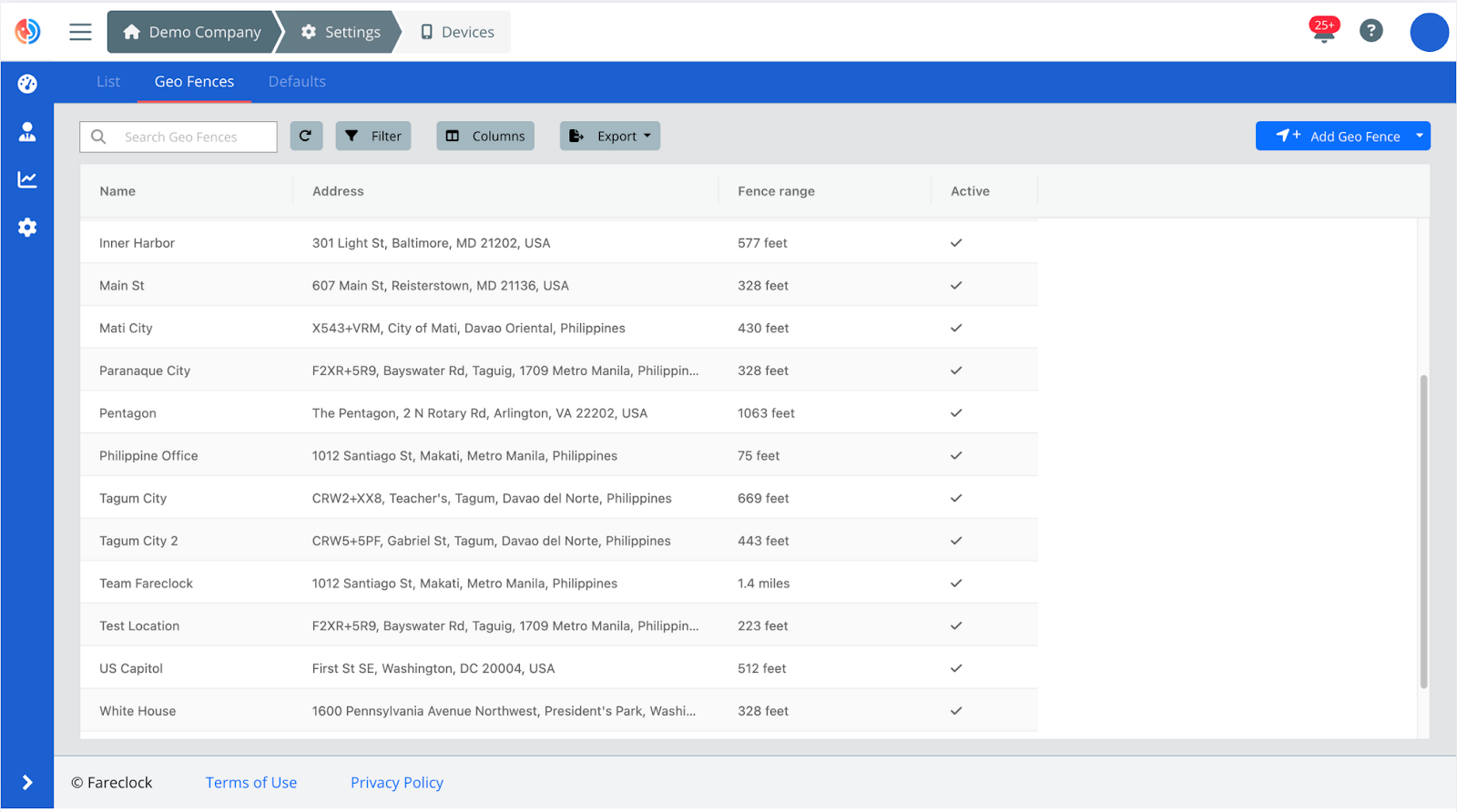This screenshot has height=812, width=1457.
Task: Open the reports chart sidebar icon
Action: click(27, 179)
